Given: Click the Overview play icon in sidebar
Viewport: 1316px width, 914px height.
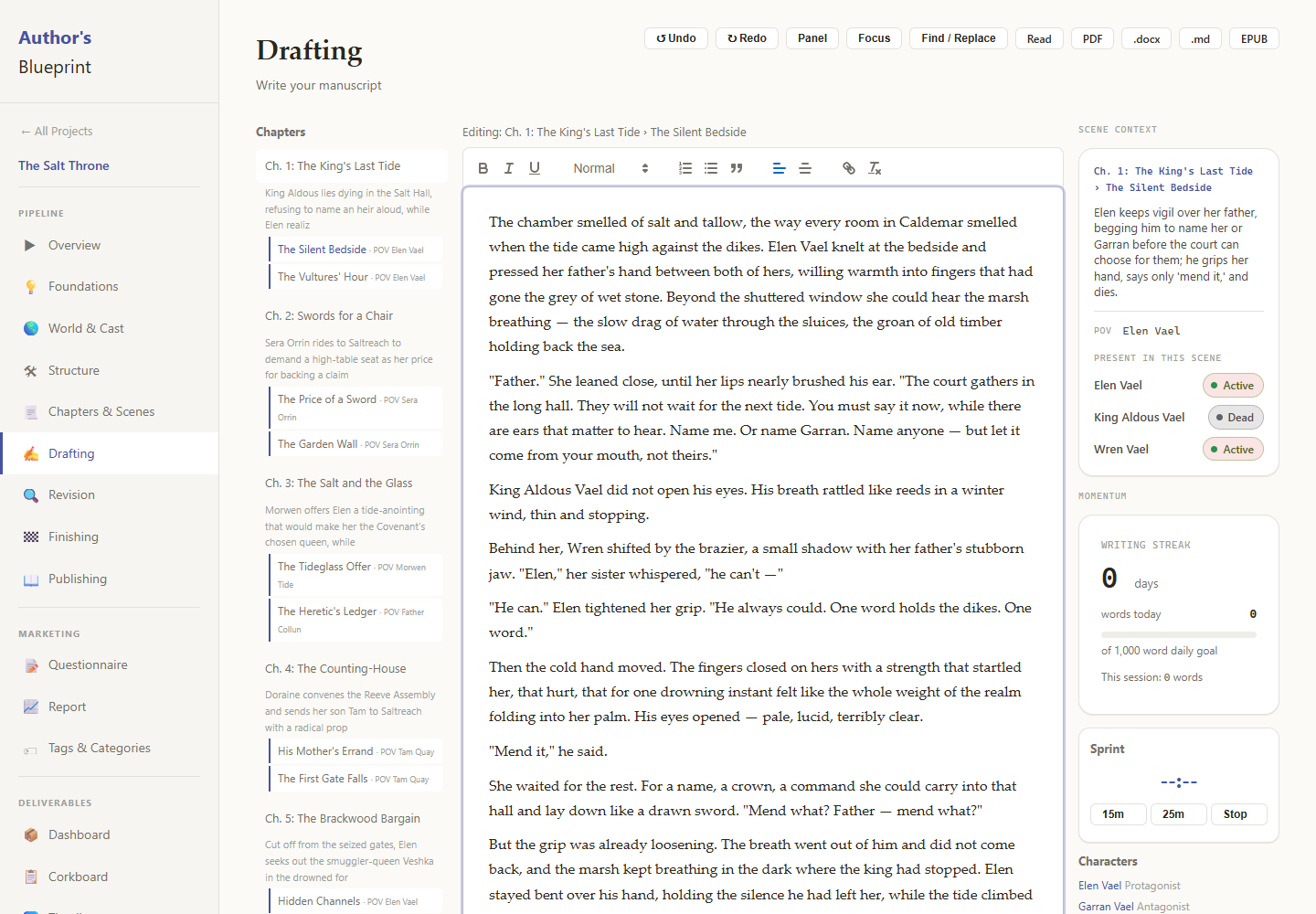Looking at the screenshot, I should 30,245.
